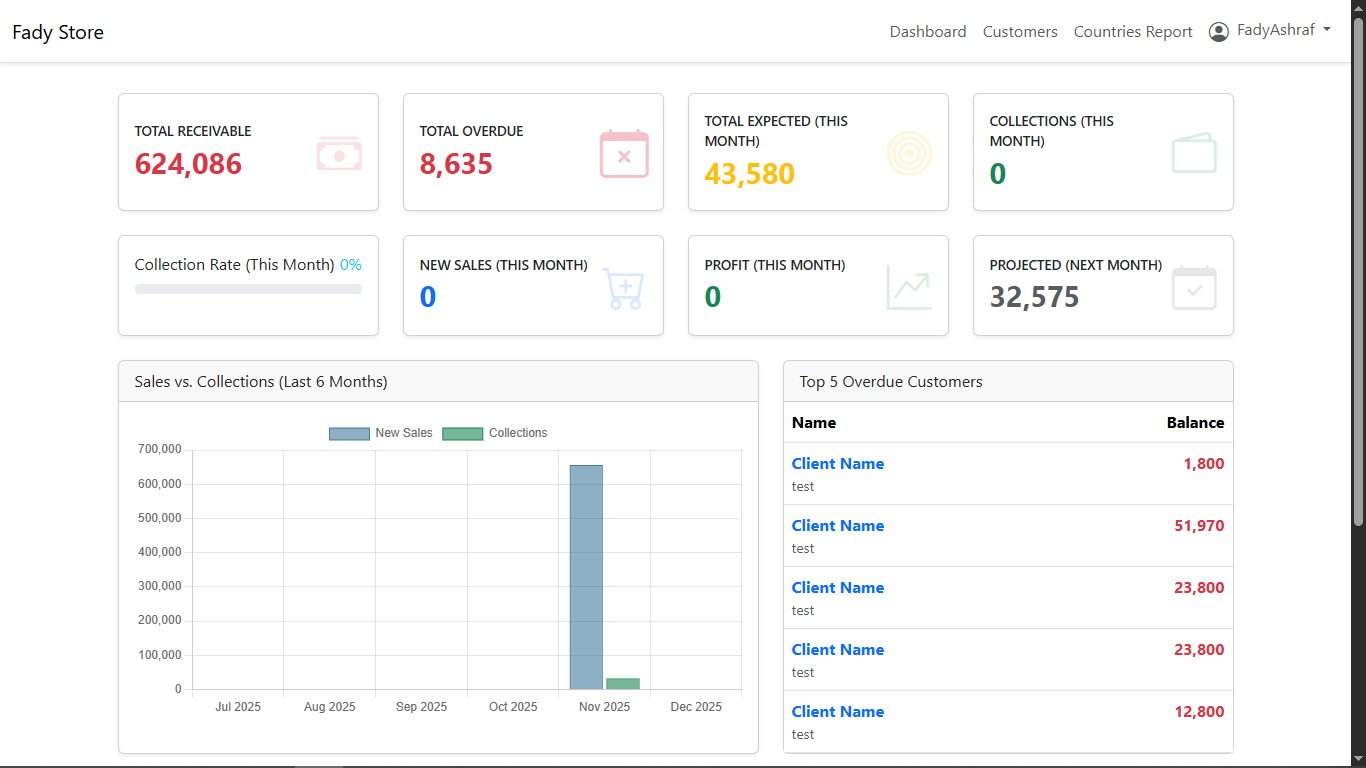Toggle the Collections legend item in chart
Image resolution: width=1366 pixels, height=768 pixels.
click(x=495, y=433)
